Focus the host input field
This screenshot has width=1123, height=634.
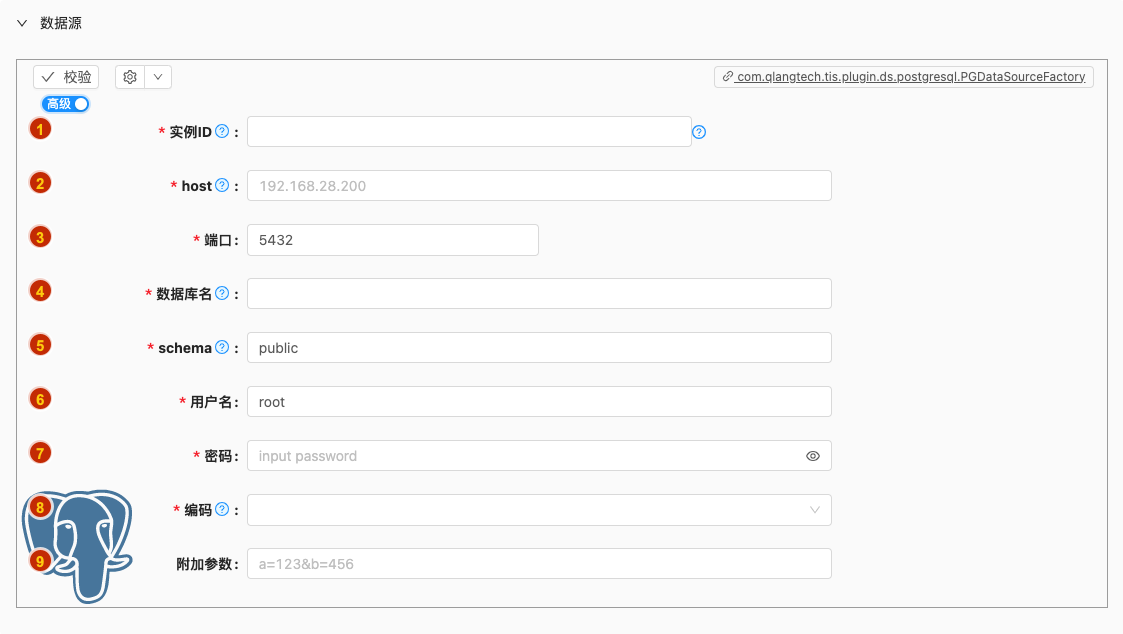[x=539, y=186]
